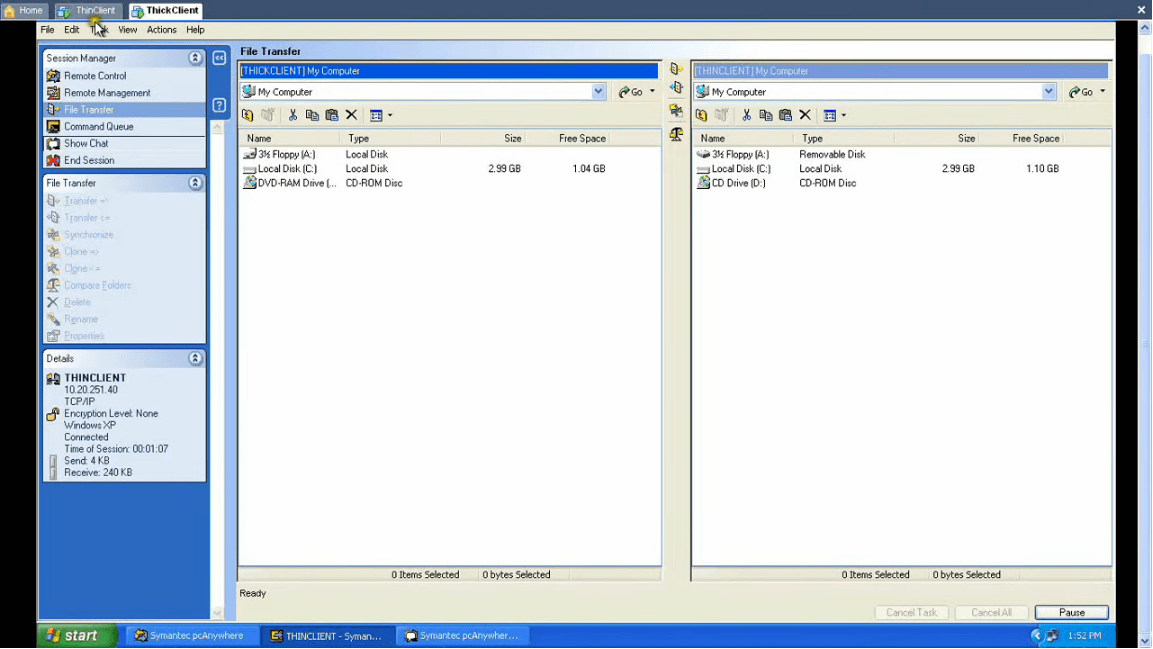Open THINCLIENT - Symantec taskbar item
This screenshot has width=1153, height=649.
(327, 636)
